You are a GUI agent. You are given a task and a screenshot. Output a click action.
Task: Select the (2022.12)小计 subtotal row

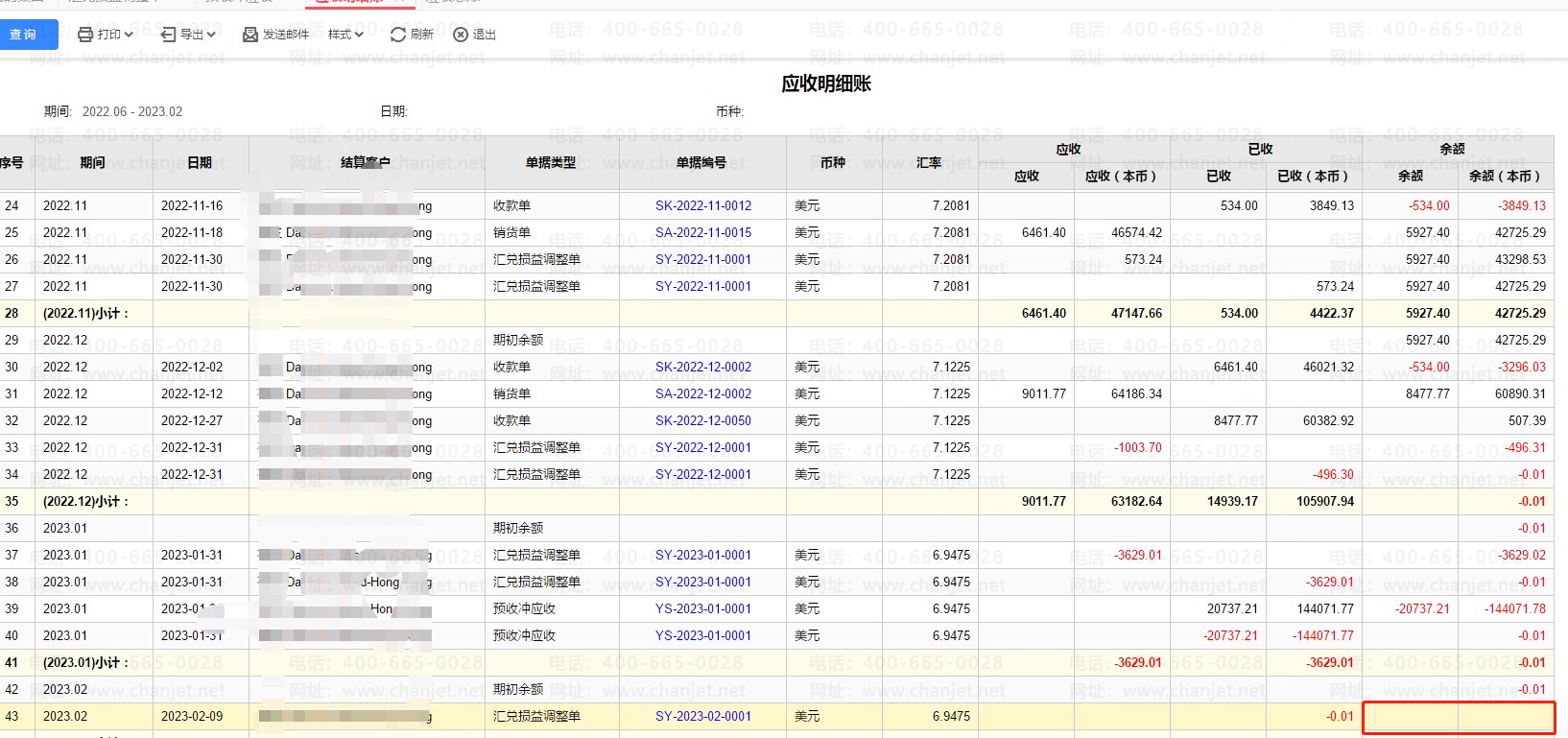point(775,501)
